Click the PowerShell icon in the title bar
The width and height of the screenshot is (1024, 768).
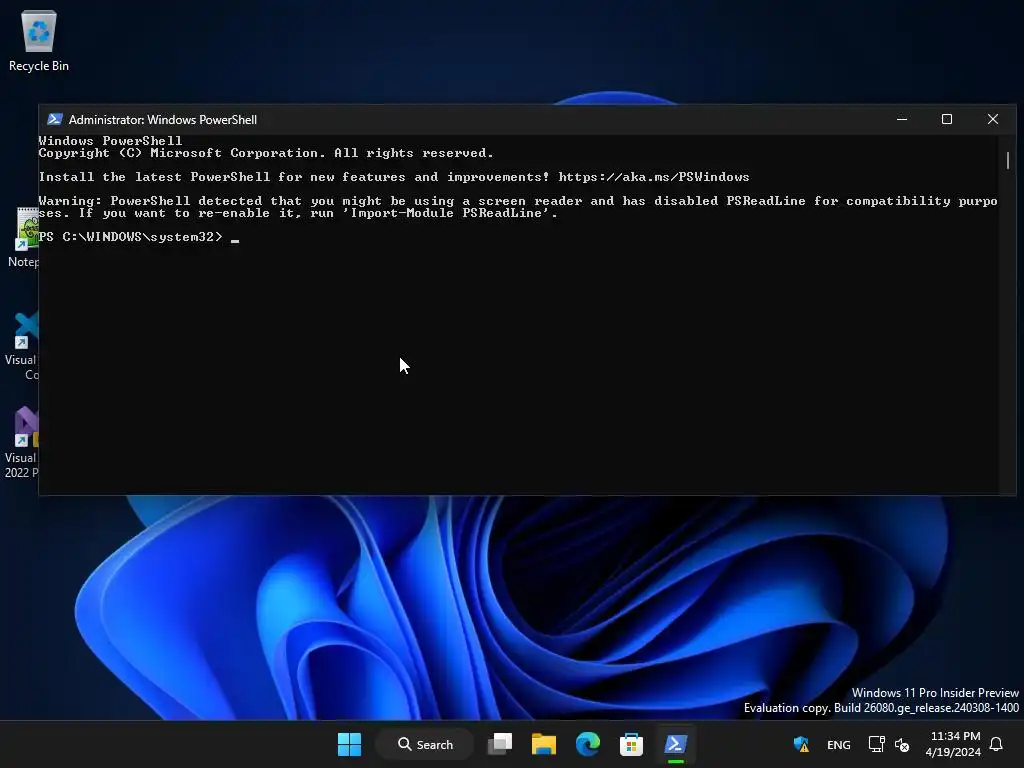[x=55, y=120]
